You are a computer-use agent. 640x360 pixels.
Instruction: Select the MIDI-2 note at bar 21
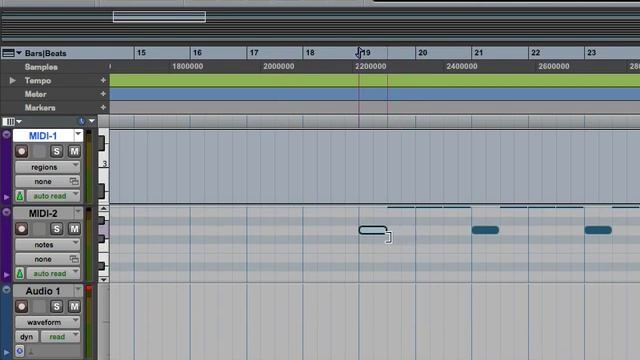[x=485, y=230]
